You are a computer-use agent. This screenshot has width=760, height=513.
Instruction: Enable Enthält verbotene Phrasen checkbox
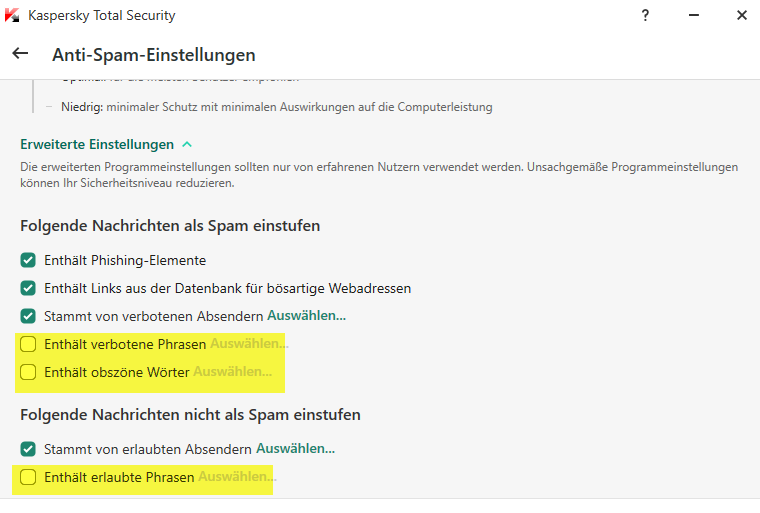[x=28, y=344]
